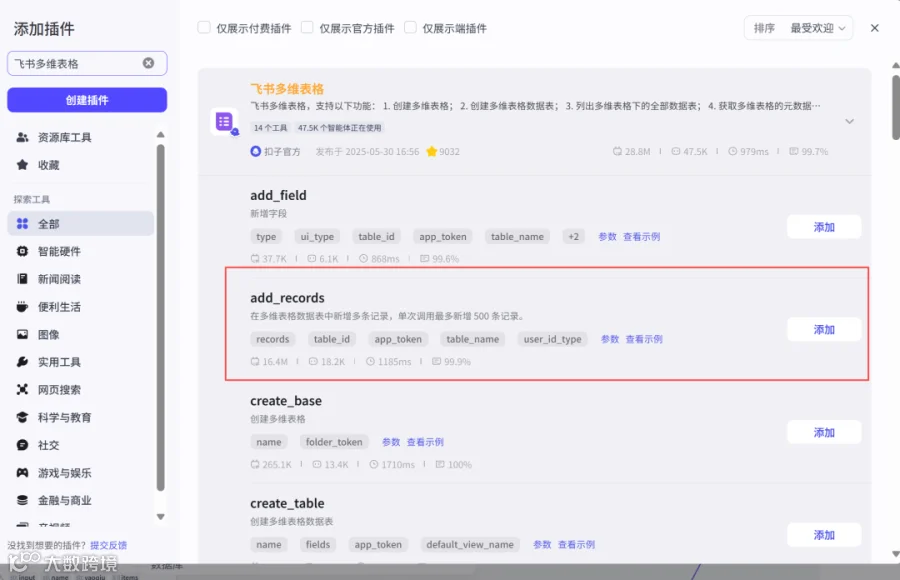Click the star rating 9032 icon

432,152
